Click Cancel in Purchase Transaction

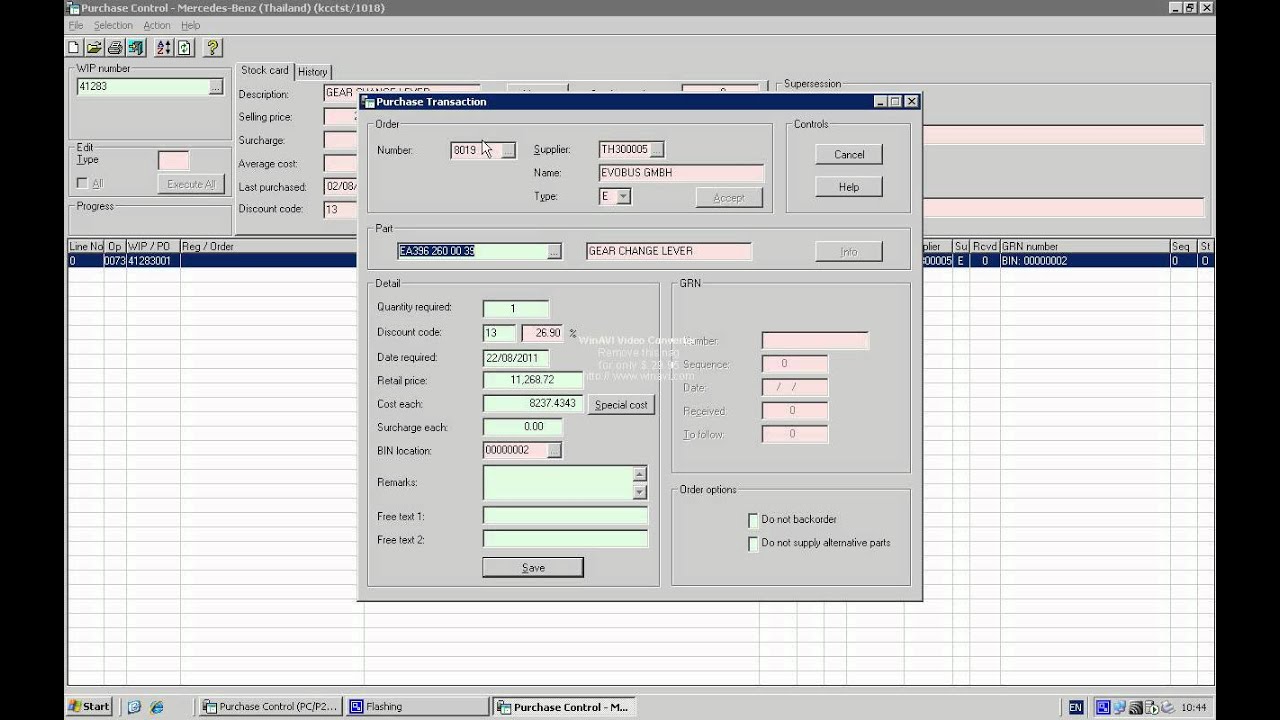click(849, 154)
